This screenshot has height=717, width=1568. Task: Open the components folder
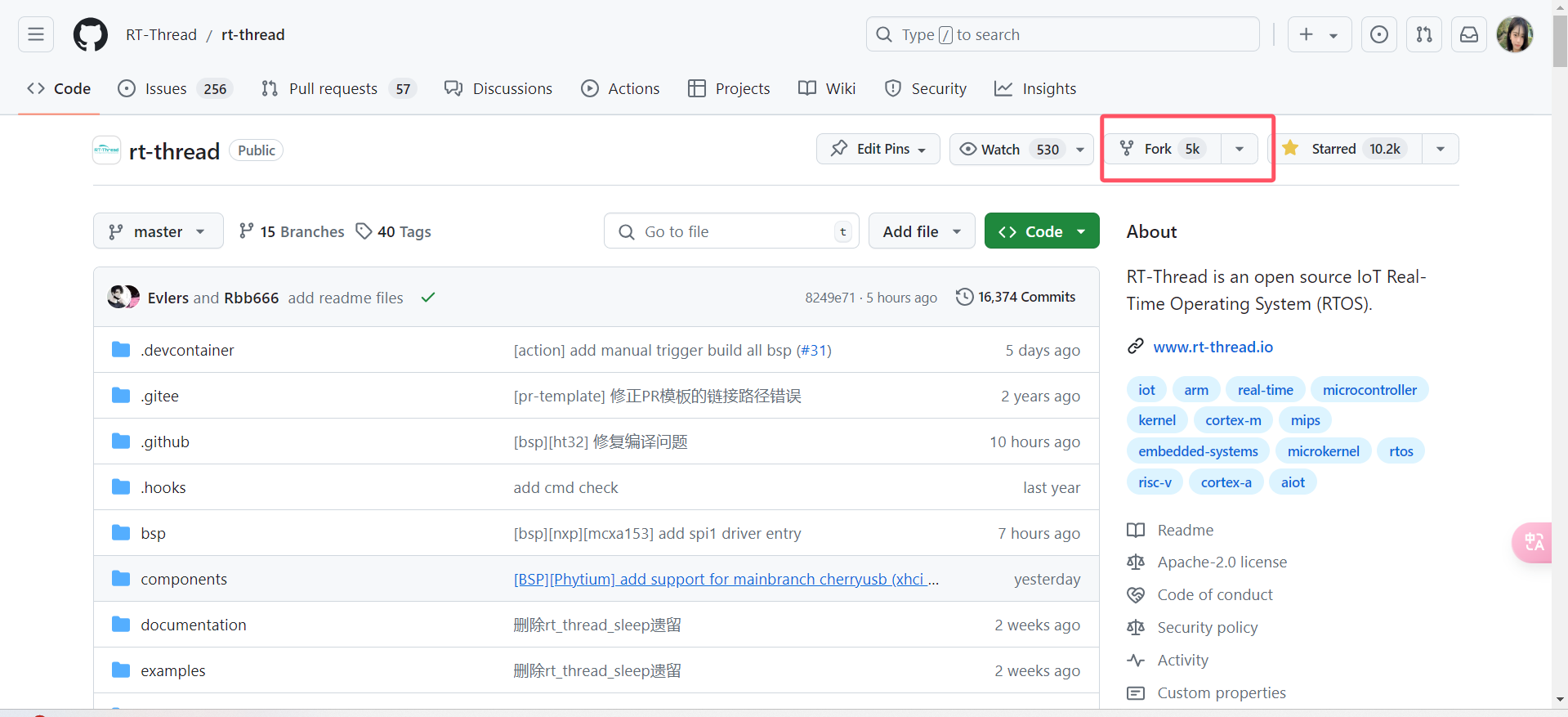[x=184, y=579]
